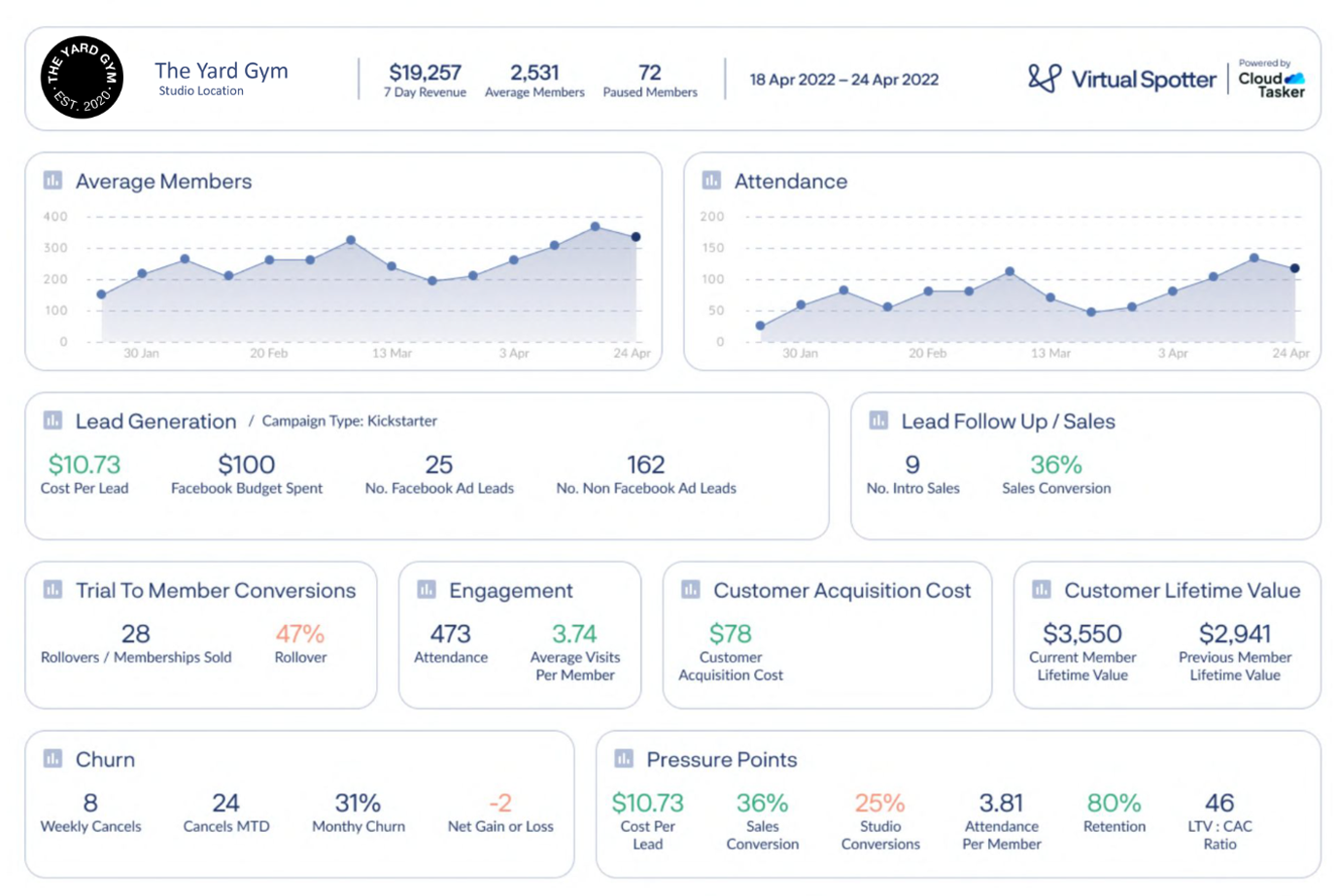Screen dimensions: 1338x896
Task: Click the Campaign Type: Kickstarter label
Action: (349, 421)
